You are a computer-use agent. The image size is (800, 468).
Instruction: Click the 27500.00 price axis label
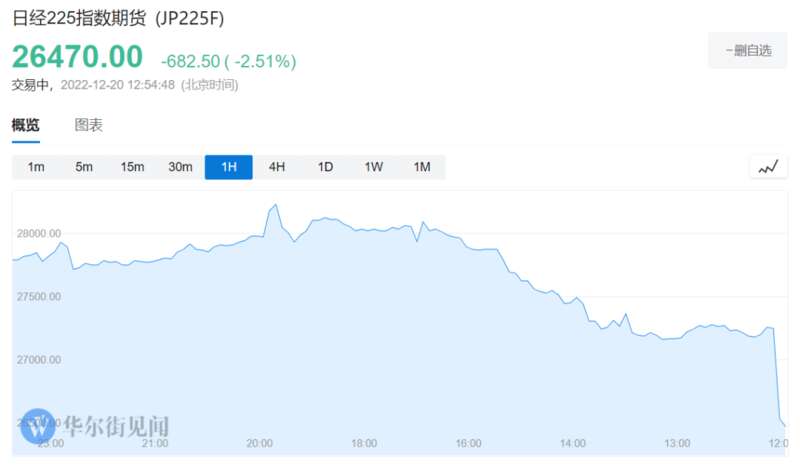39,297
